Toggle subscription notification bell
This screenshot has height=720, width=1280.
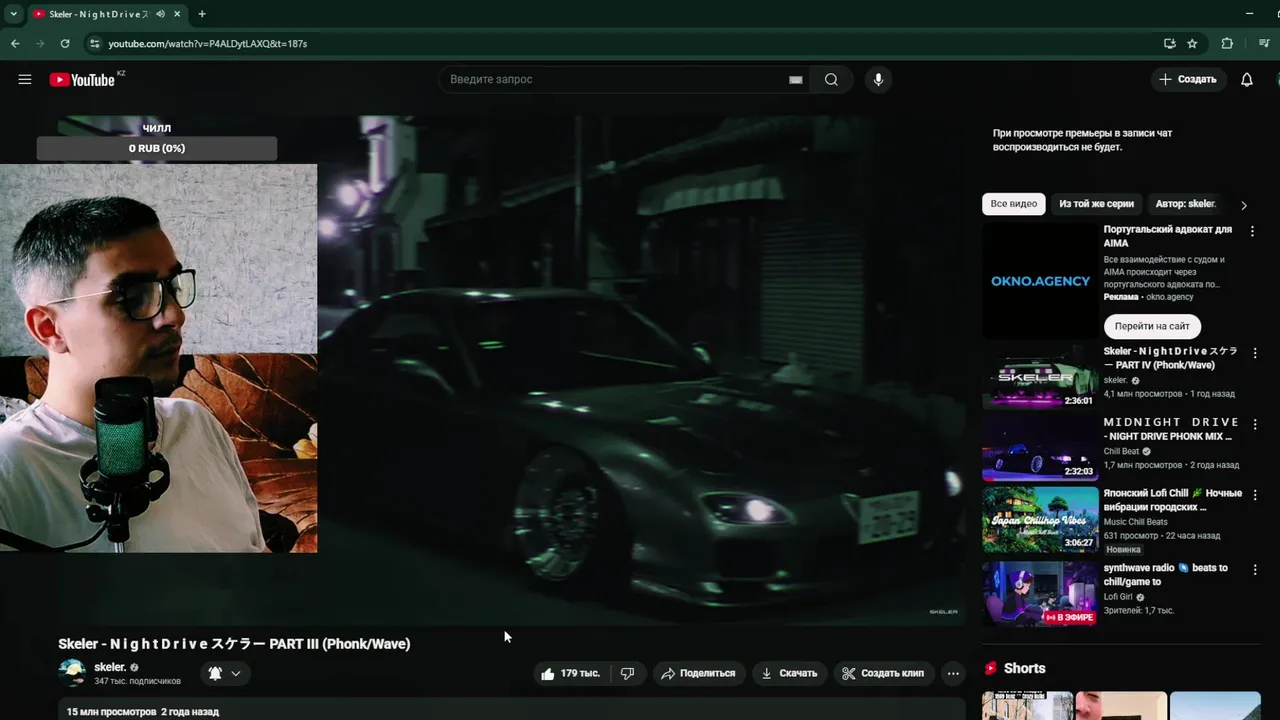point(215,673)
